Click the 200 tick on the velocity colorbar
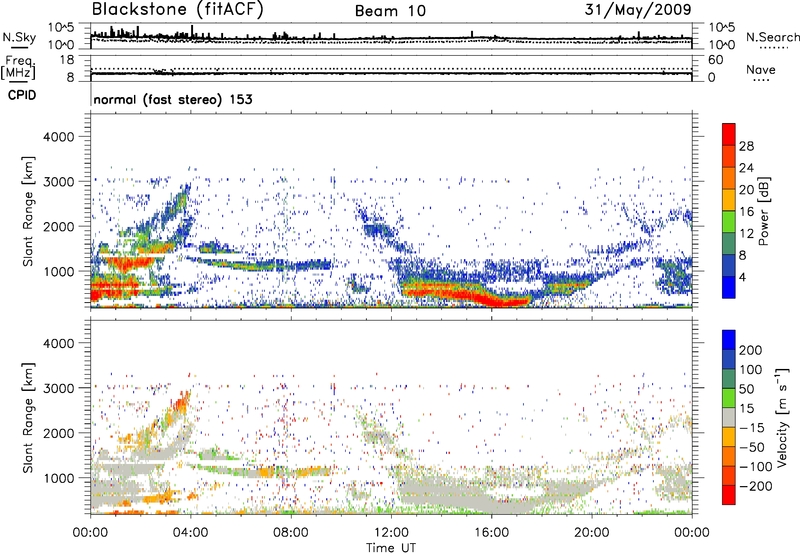800x554 pixels. 751,350
